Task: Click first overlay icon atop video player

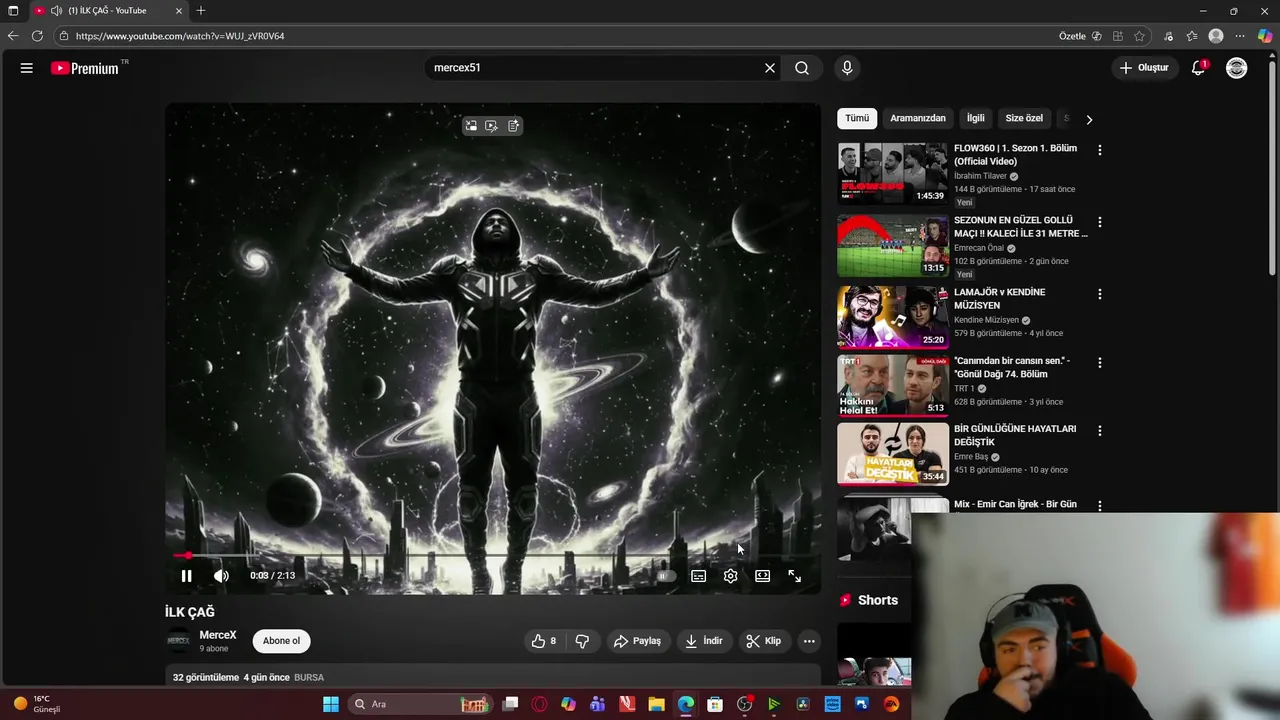Action: (471, 126)
